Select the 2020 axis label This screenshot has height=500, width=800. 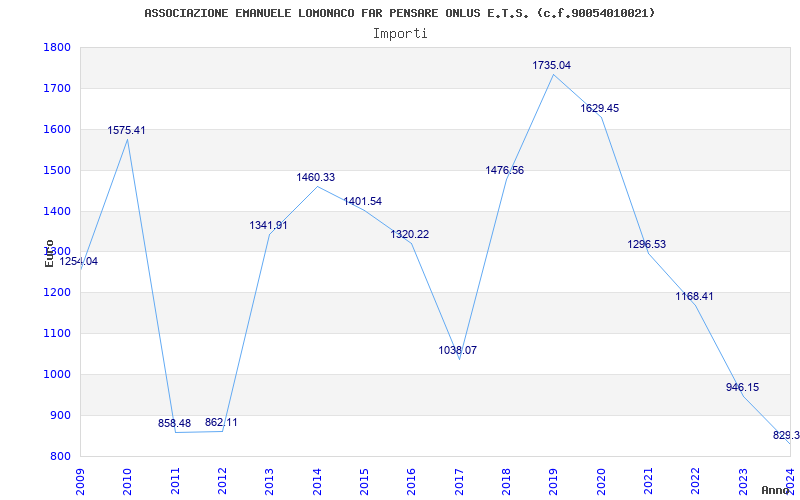point(601,481)
